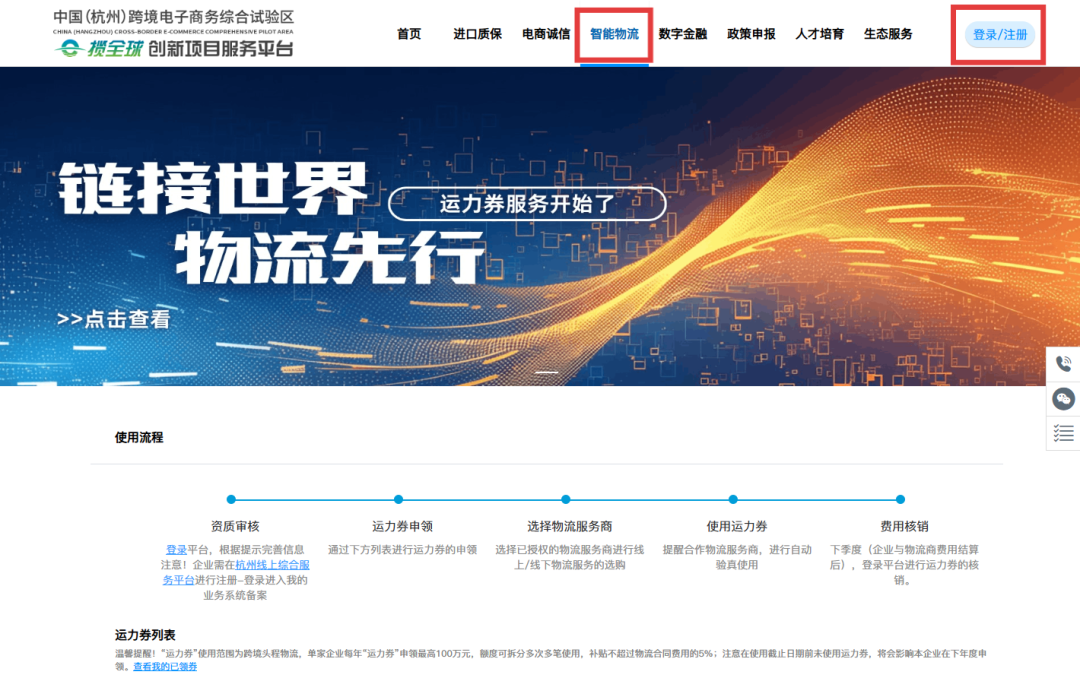Click the 选择物流服务商 step dot
Image resolution: width=1080 pixels, height=678 pixels.
point(565,500)
